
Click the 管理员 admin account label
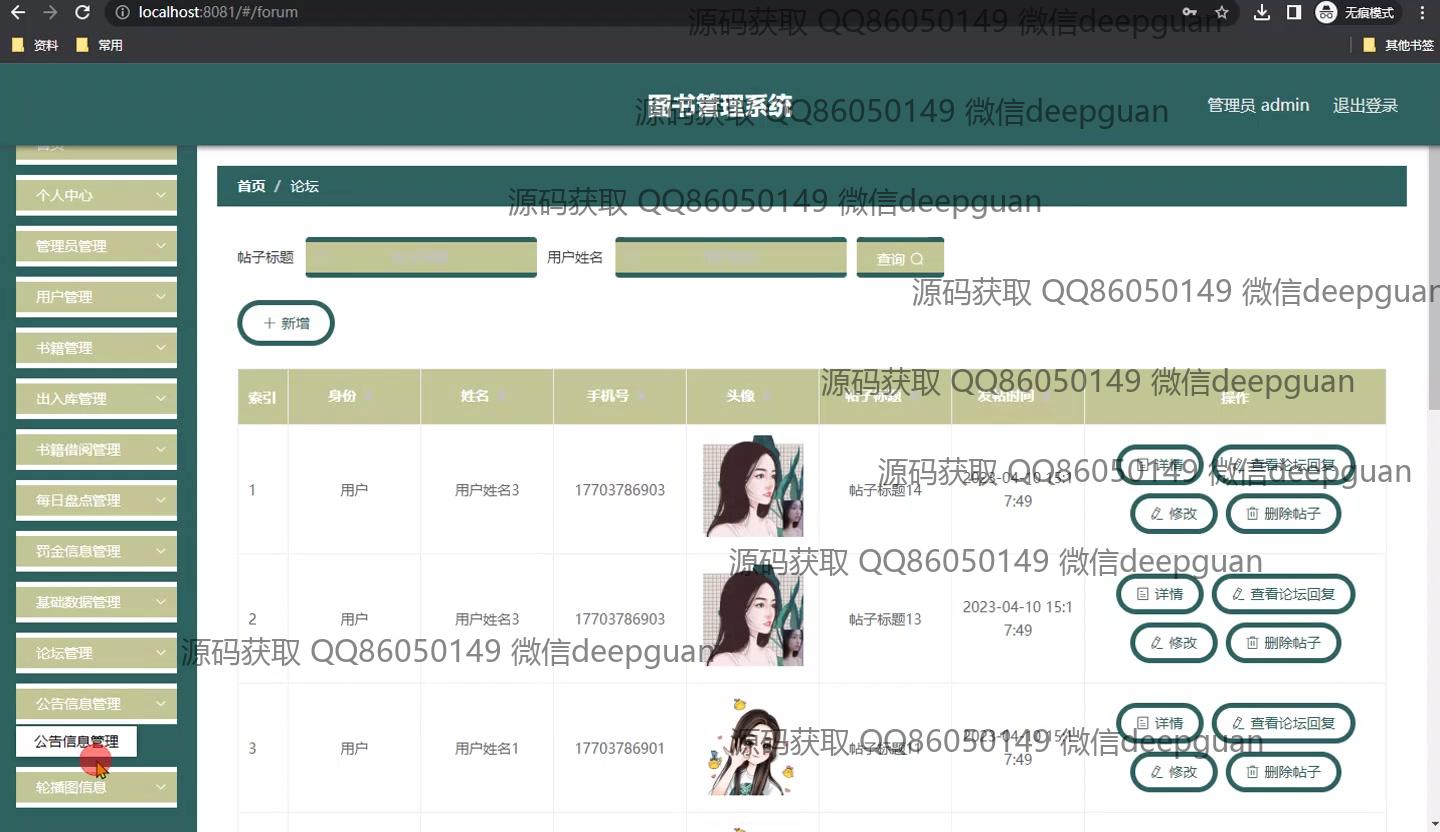tap(1258, 105)
